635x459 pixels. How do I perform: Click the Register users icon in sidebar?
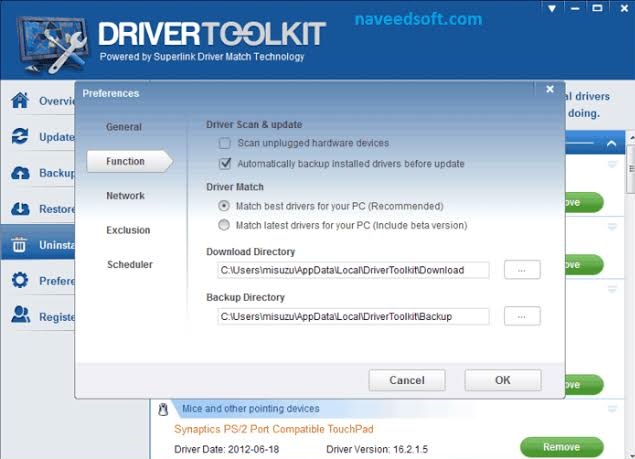point(20,315)
